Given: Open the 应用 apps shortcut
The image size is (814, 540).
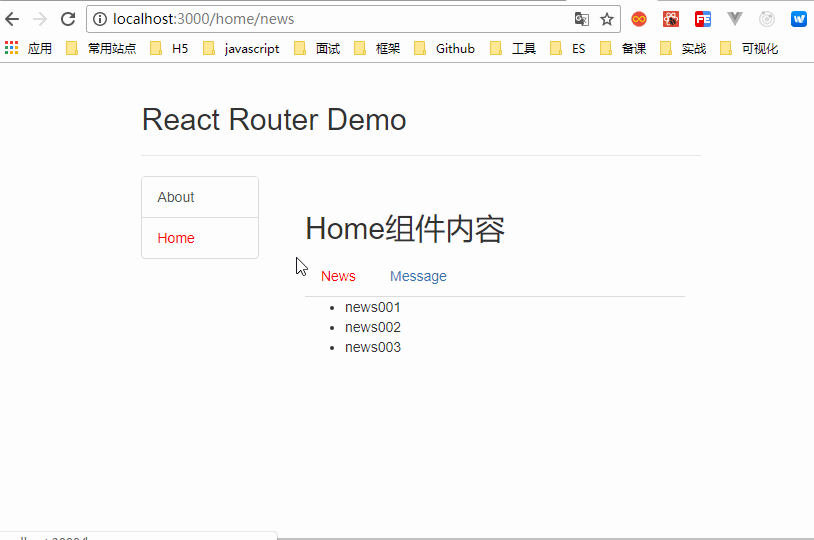Looking at the screenshot, I should [x=29, y=48].
